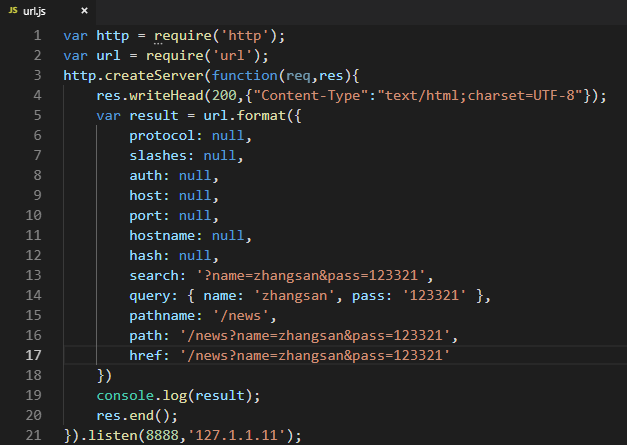The width and height of the screenshot is (627, 445).
Task: Click line number 5 in the gutter
Action: (37, 116)
